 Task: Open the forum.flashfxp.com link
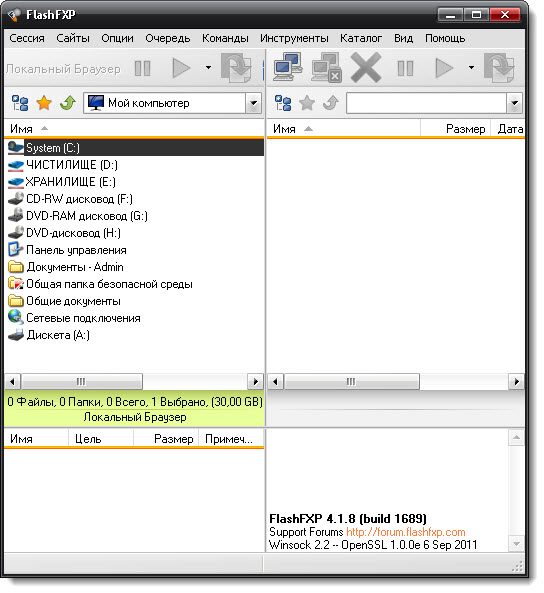[406, 532]
